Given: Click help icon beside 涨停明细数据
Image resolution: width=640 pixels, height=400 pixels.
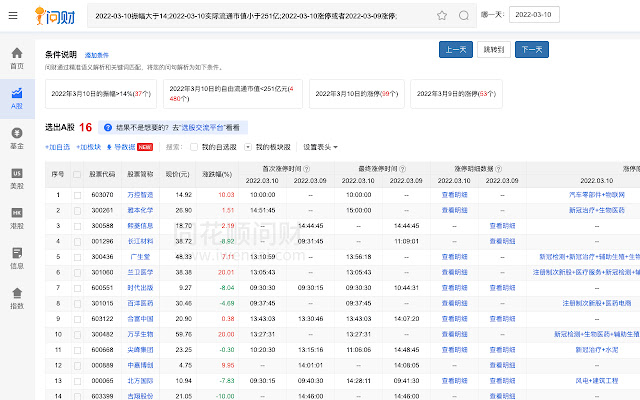Looking at the screenshot, I should [x=498, y=169].
